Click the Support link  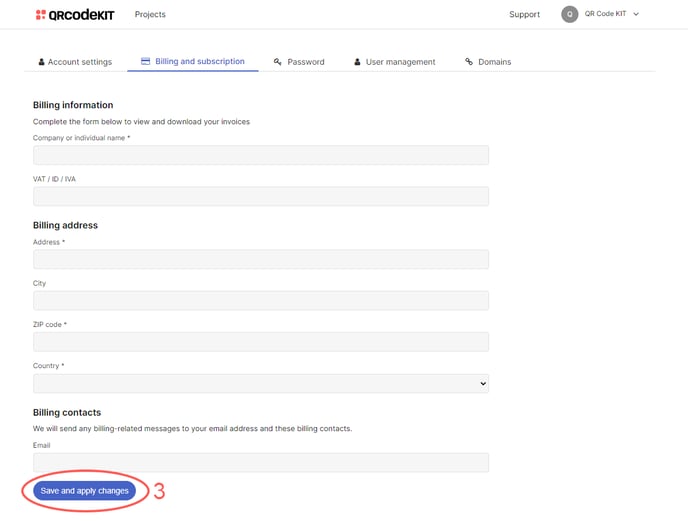click(x=524, y=14)
